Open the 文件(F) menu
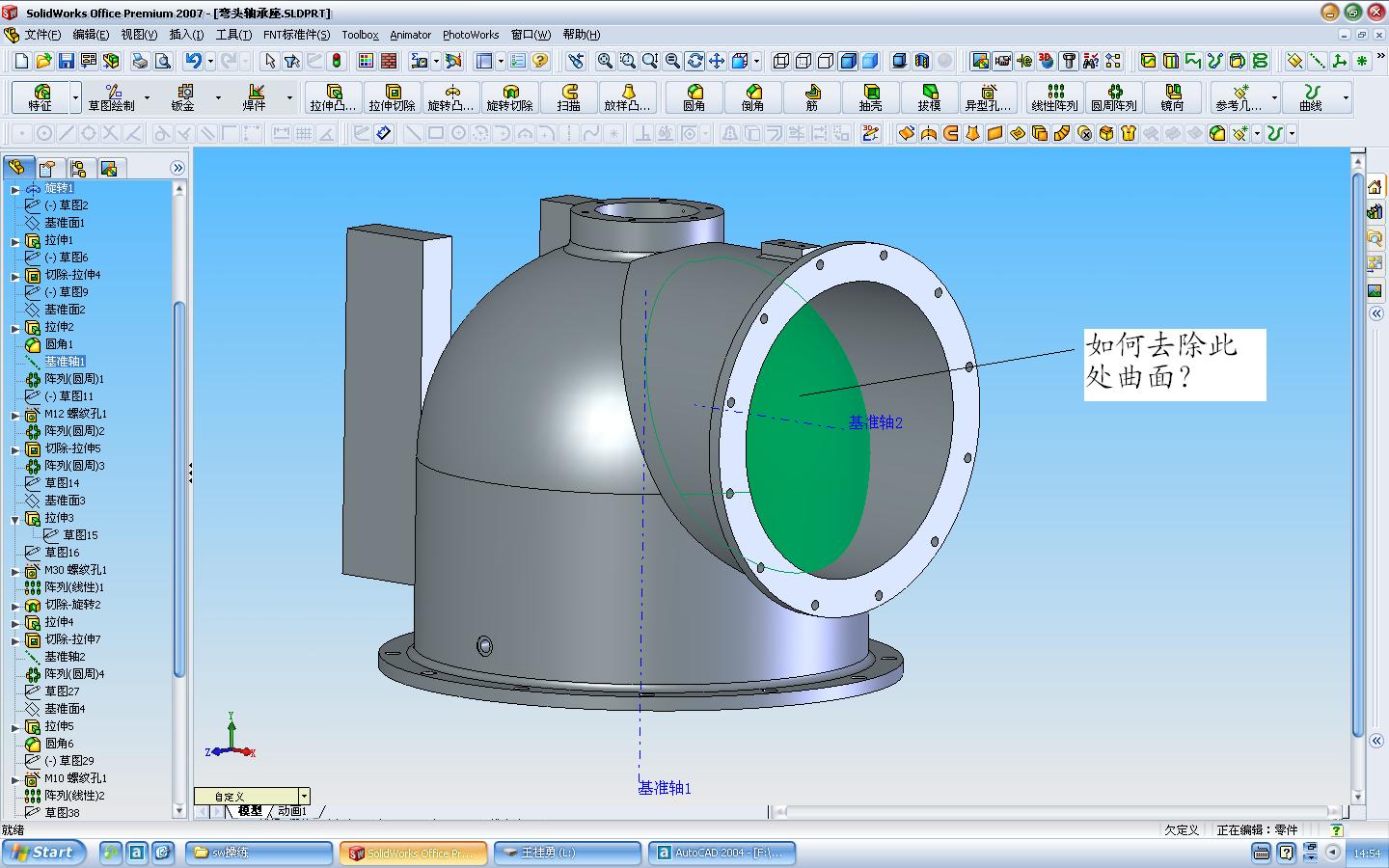Screen dimensions: 1389x868 pos(42,35)
